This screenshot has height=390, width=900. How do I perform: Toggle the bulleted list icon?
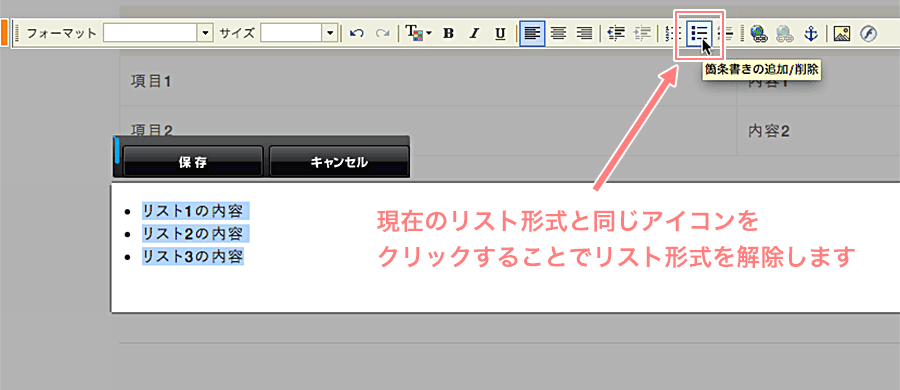(699, 33)
